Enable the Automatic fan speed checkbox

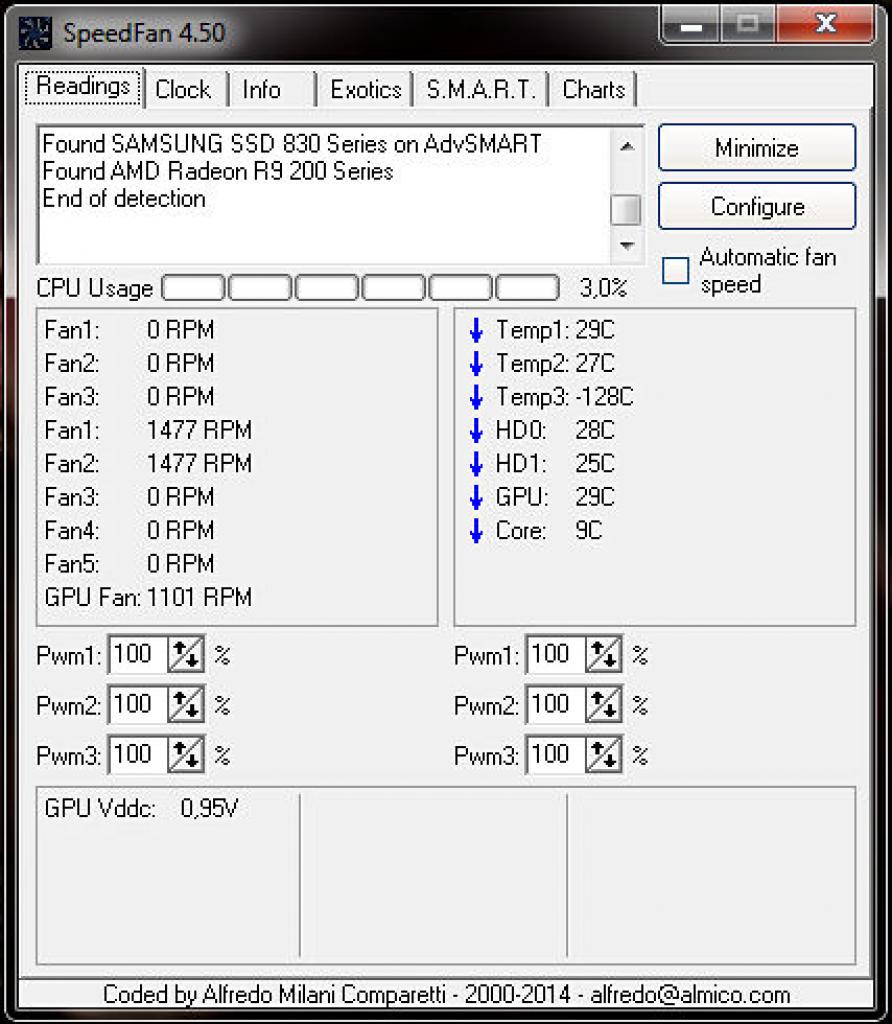pos(675,270)
